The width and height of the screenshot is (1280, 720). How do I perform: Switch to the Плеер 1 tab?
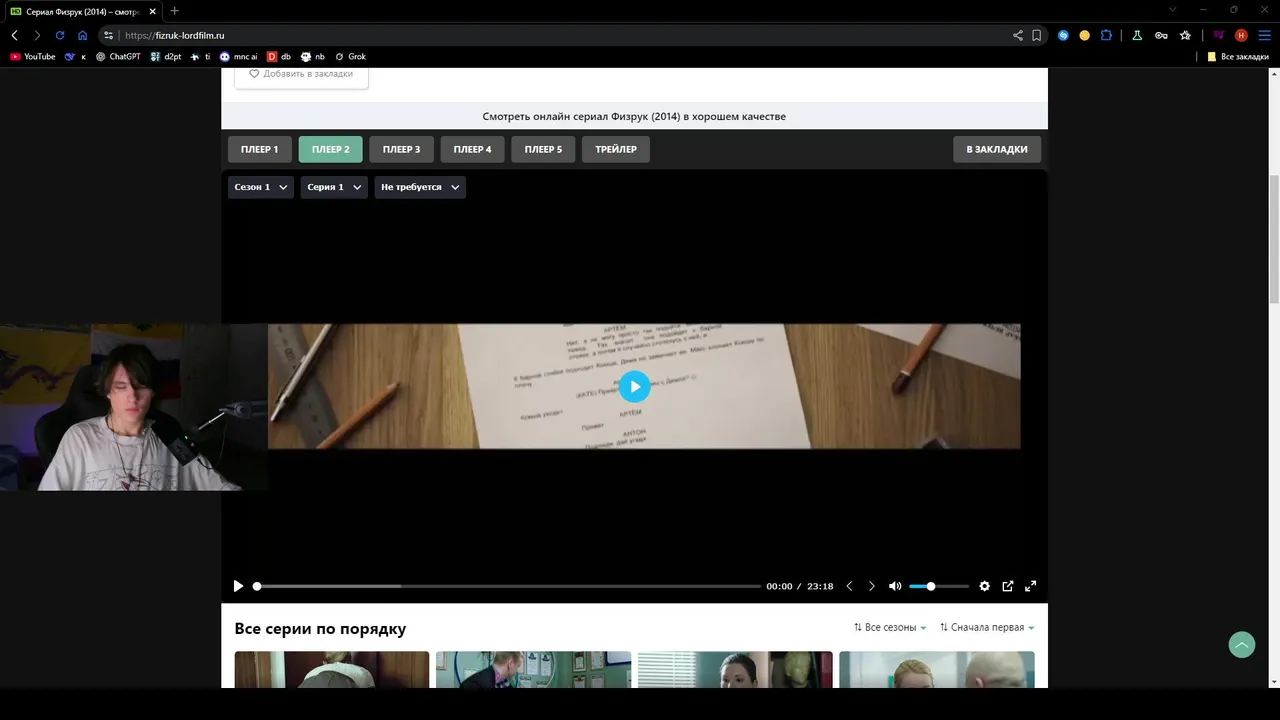pyautogui.click(x=260, y=149)
